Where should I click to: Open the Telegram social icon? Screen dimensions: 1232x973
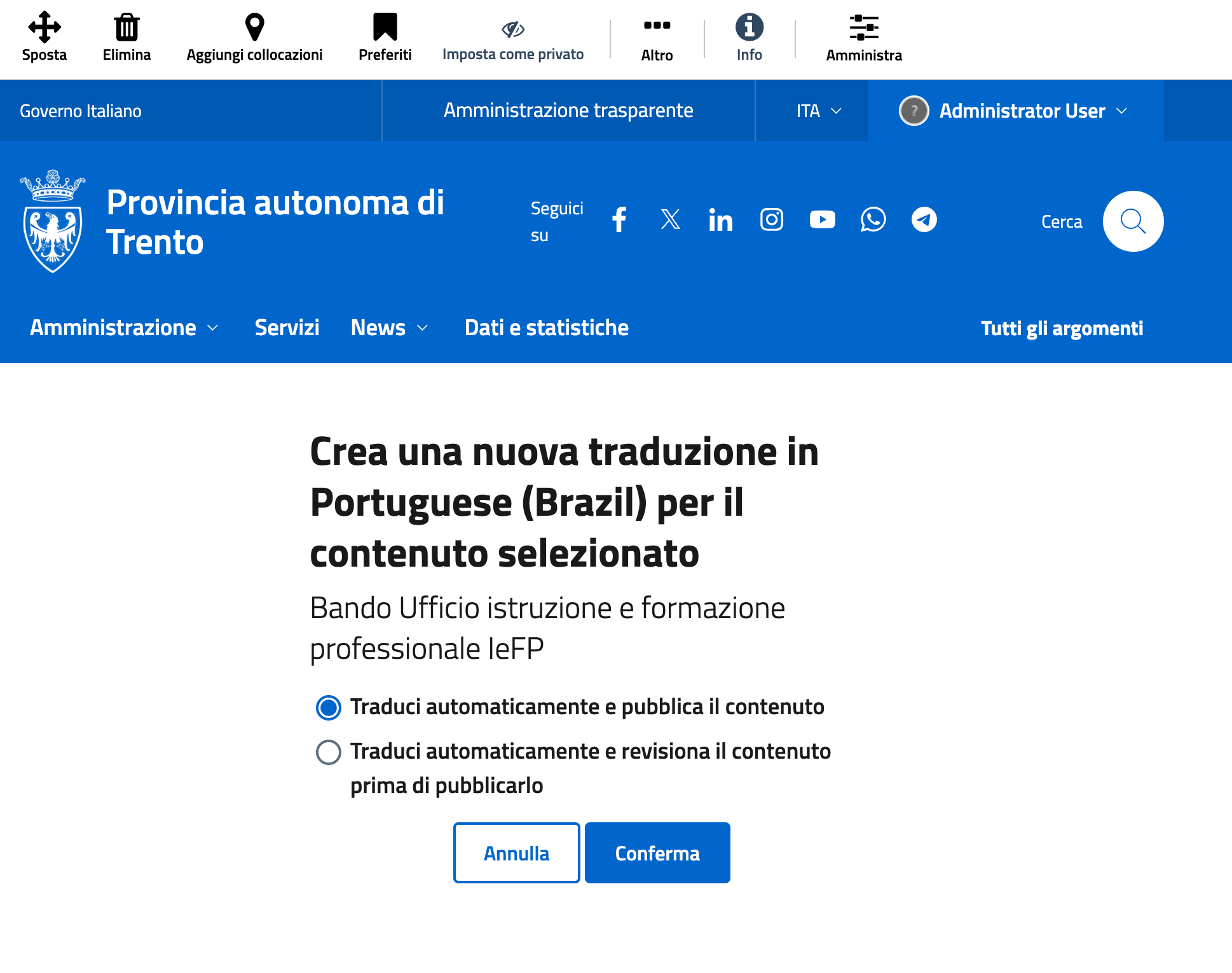pos(924,220)
